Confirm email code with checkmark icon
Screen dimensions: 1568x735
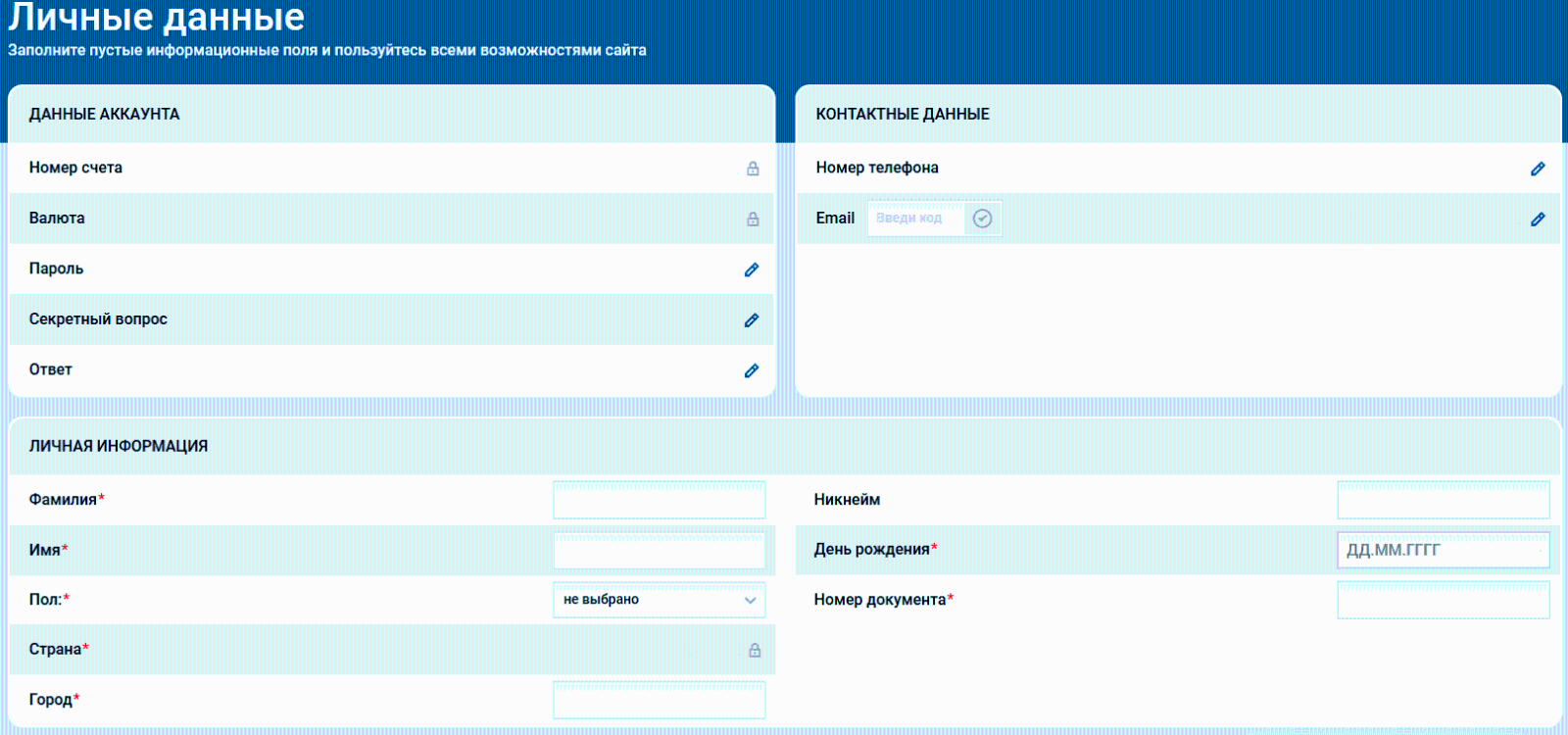coord(982,219)
